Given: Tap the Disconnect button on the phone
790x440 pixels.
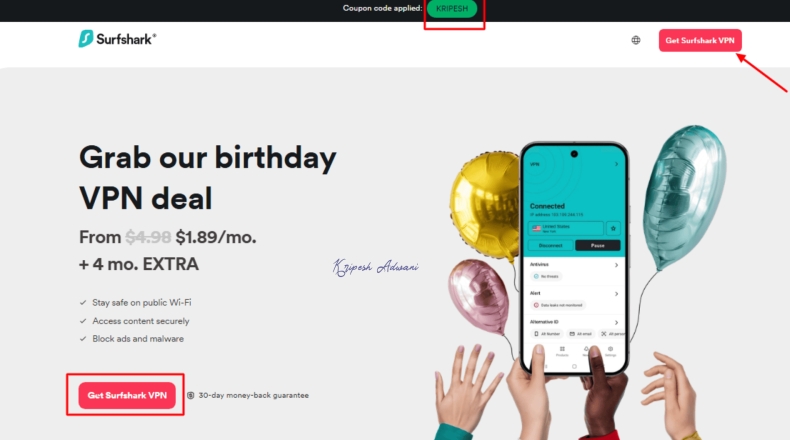Looking at the screenshot, I should tap(551, 245).
